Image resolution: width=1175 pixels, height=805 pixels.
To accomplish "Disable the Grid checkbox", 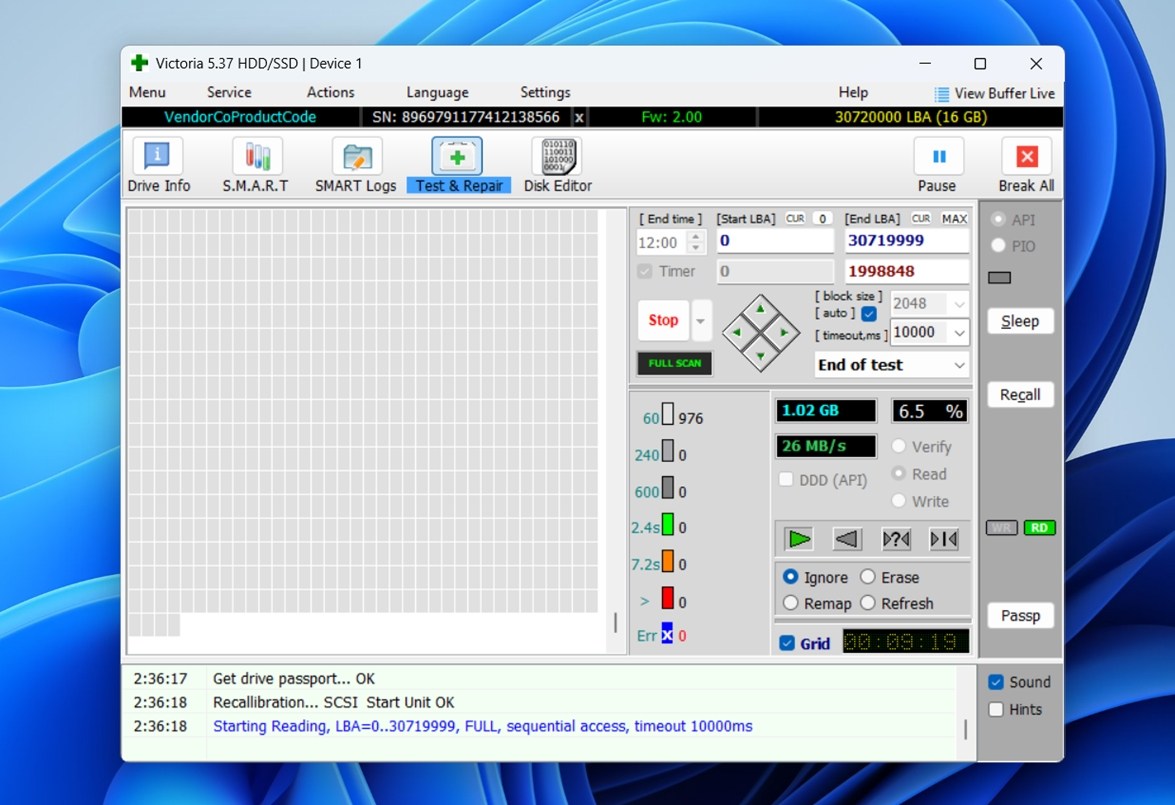I will (x=787, y=644).
